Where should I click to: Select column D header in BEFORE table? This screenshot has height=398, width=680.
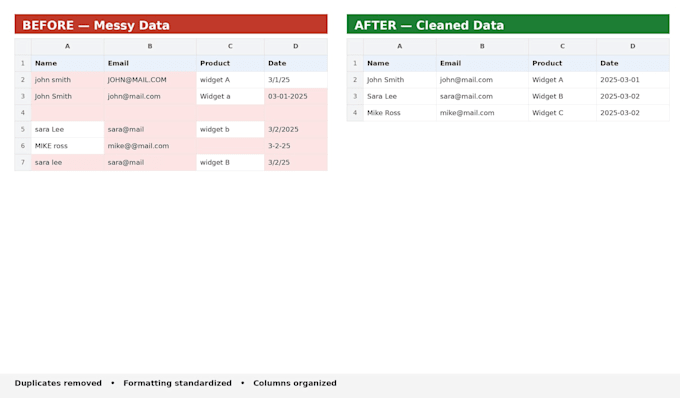coord(296,46)
